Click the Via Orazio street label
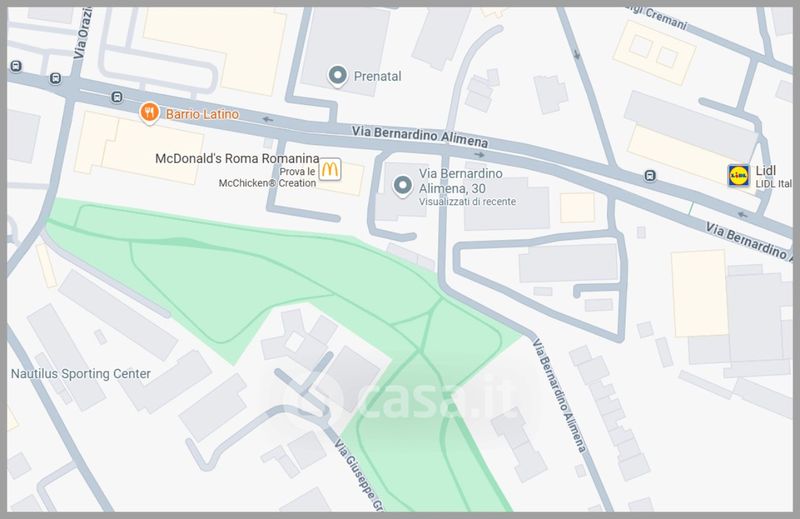This screenshot has width=800, height=519. tap(82, 33)
